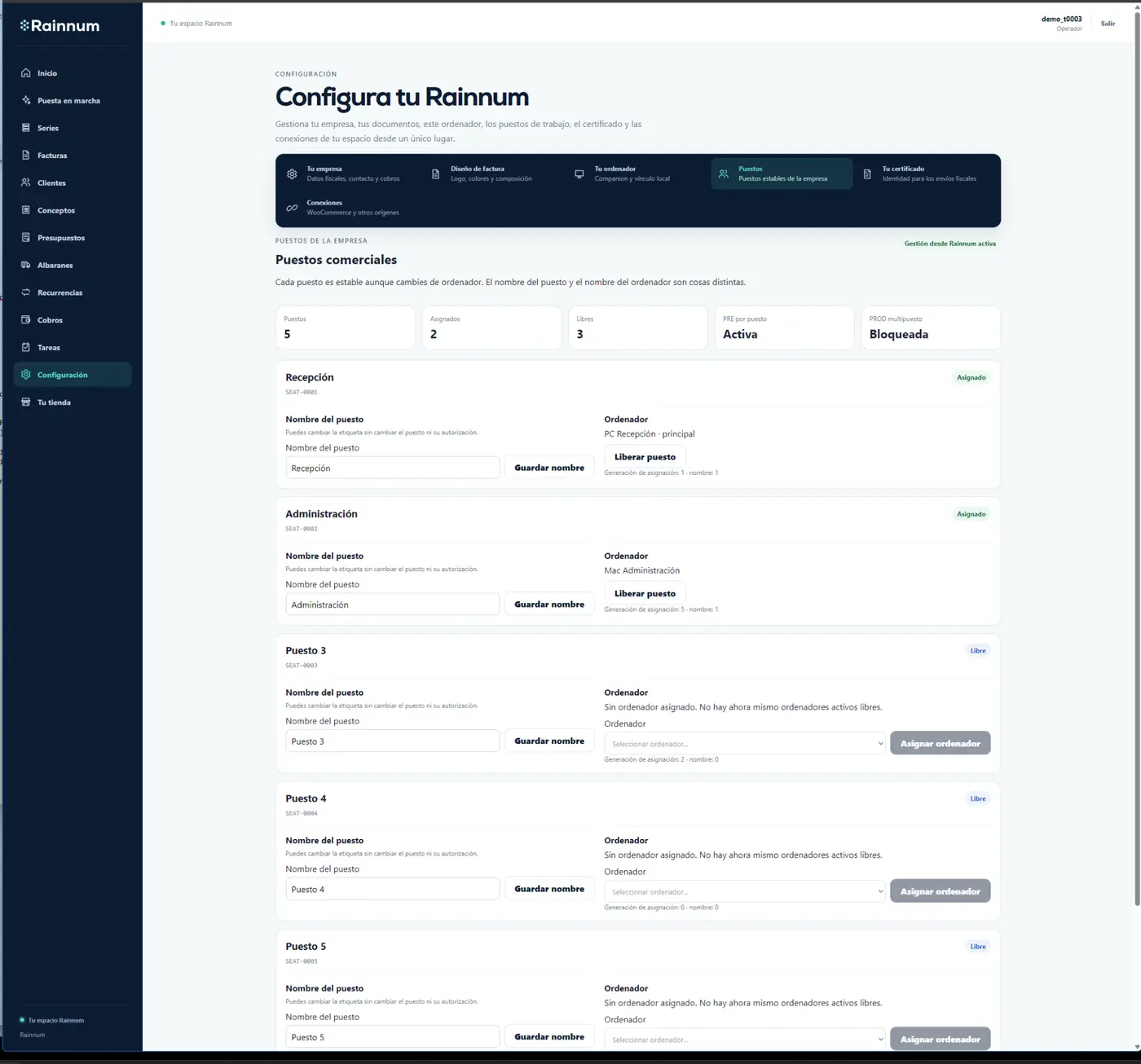
Task: Click the Presupuestos icon in sidebar
Action: (25, 238)
